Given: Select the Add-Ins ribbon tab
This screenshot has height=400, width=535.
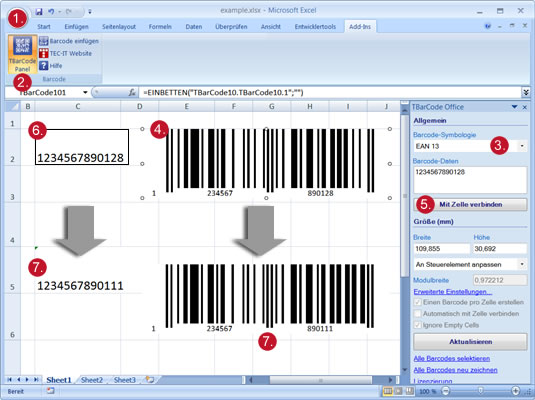Looking at the screenshot, I should (x=360, y=27).
